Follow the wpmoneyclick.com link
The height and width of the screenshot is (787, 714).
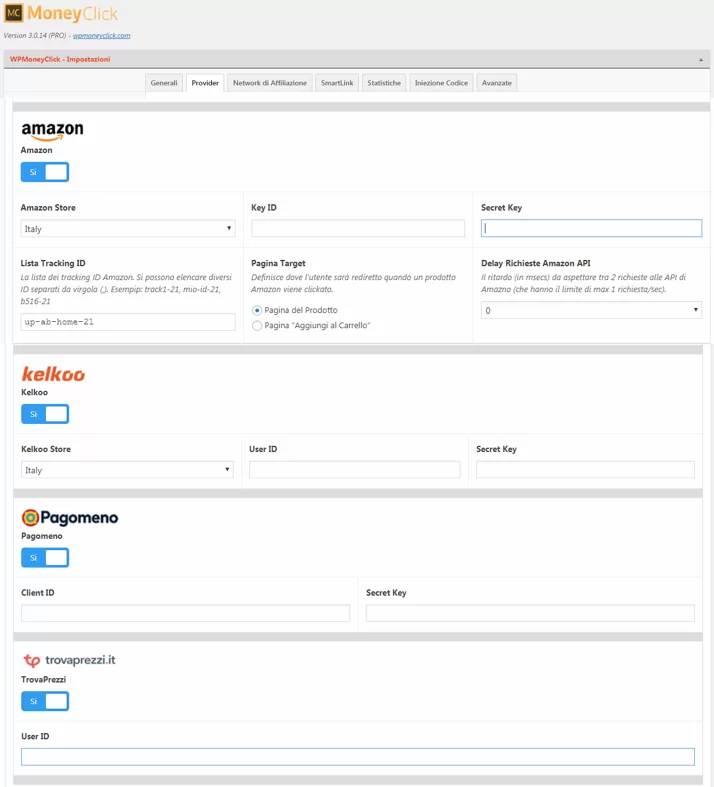click(x=101, y=36)
